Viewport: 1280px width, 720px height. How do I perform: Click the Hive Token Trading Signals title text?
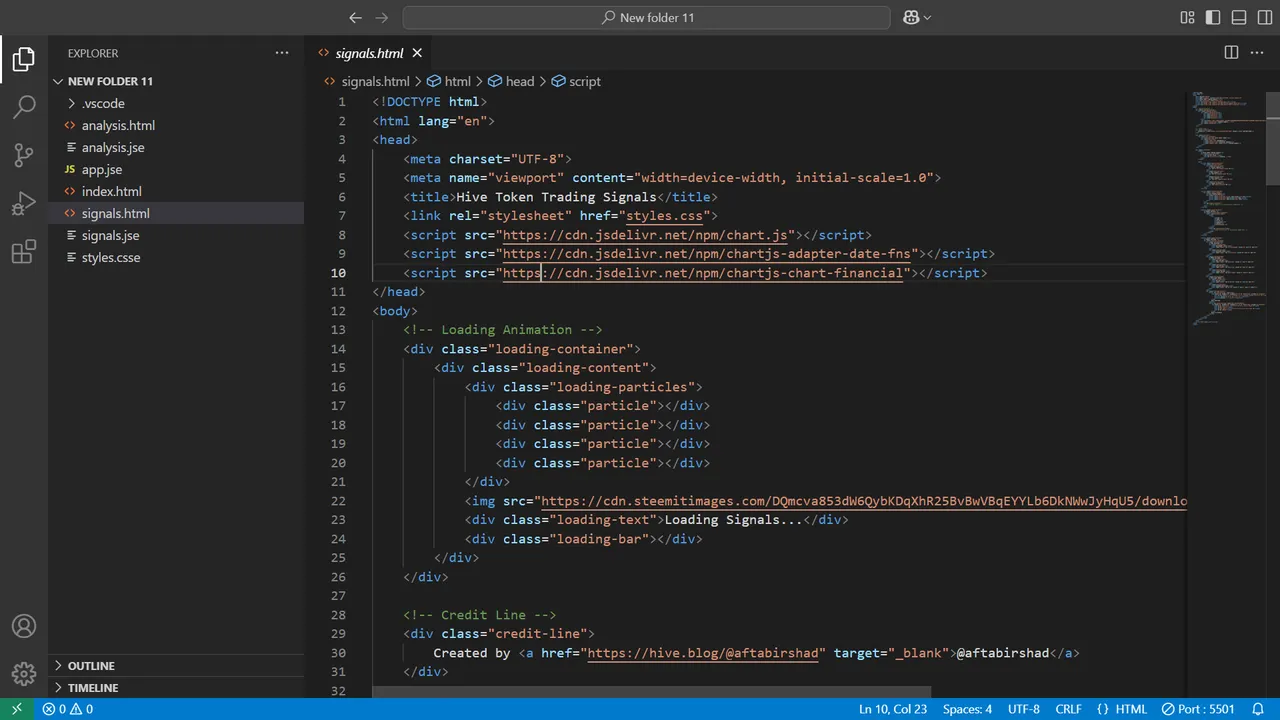pyautogui.click(x=556, y=197)
